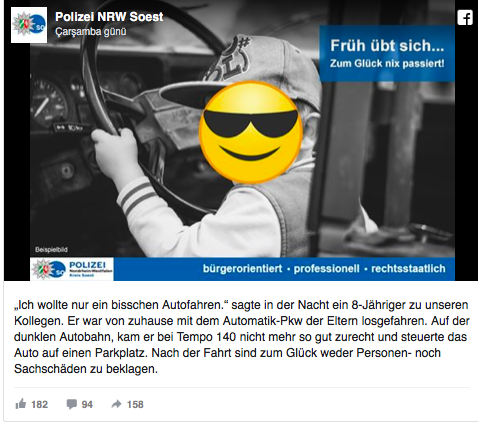Click the comment speech bubble icon
The width and height of the screenshot is (478, 423).
[x=71, y=404]
